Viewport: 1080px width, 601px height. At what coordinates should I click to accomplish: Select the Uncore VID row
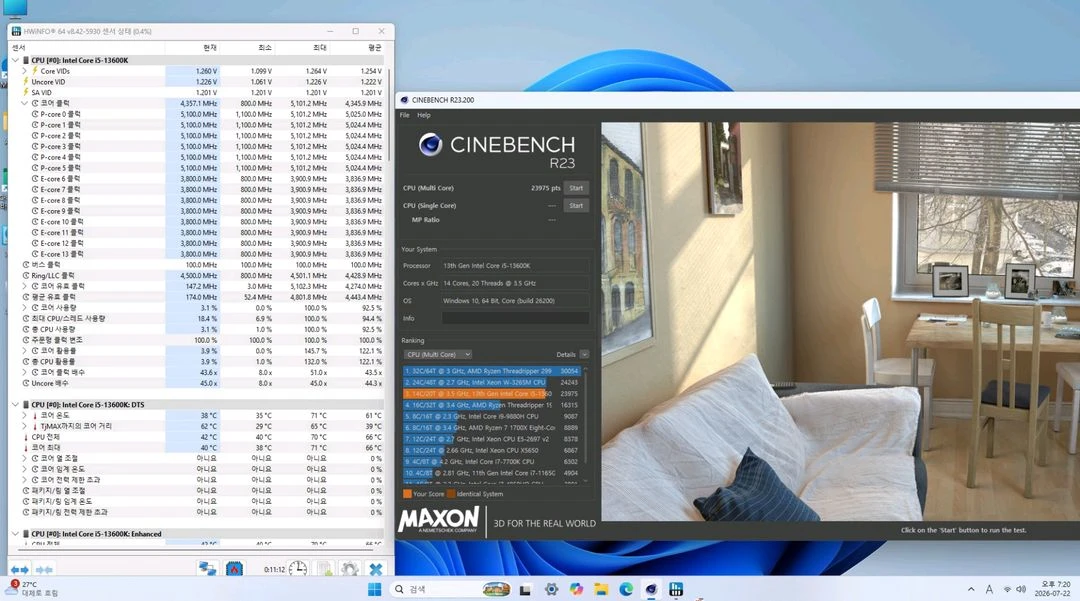pos(198,82)
